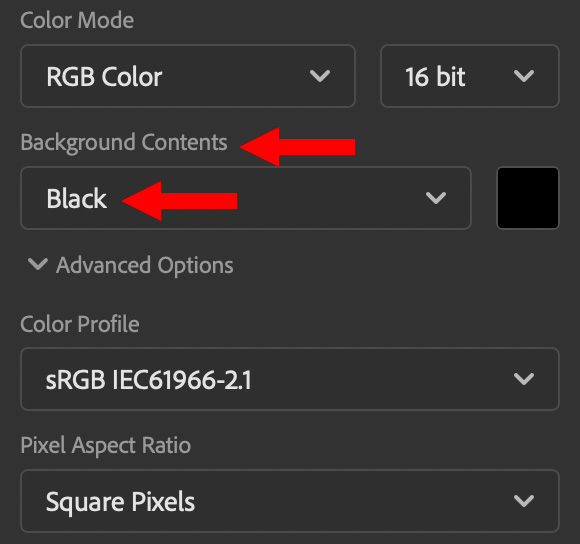Click the chevron beside 16 bit
This screenshot has width=580, height=544.
(x=524, y=76)
